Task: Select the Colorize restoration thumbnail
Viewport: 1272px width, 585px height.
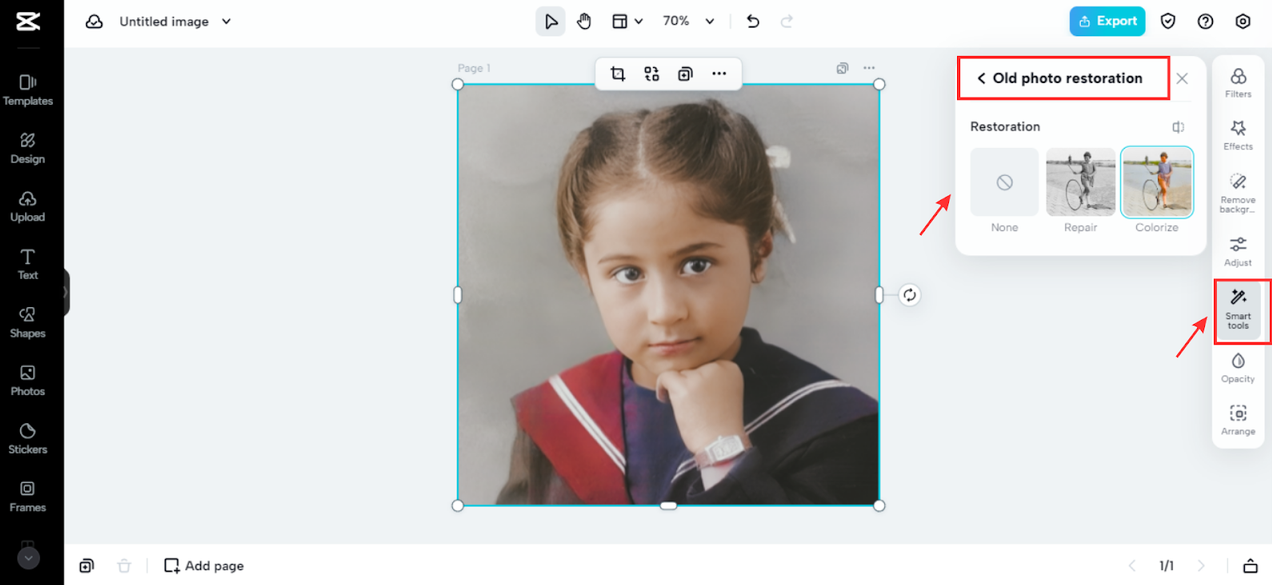Action: [x=1157, y=182]
